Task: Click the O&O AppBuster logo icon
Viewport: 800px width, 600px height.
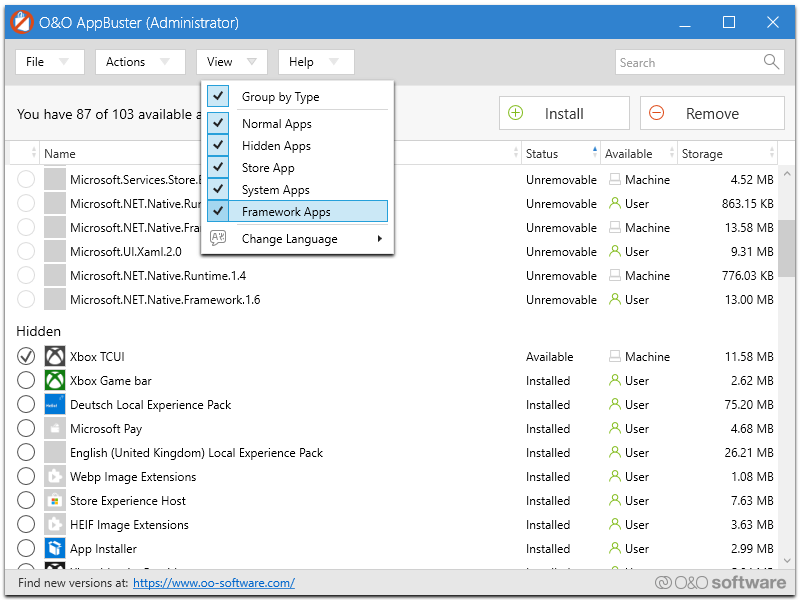Action: point(21,22)
